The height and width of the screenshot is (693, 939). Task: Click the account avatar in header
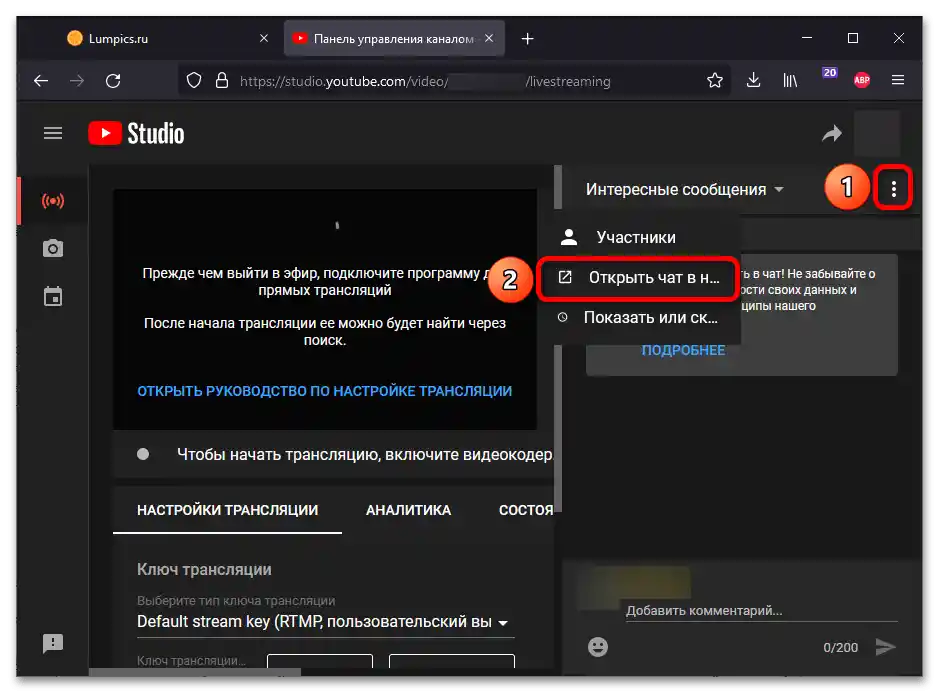pos(876,133)
